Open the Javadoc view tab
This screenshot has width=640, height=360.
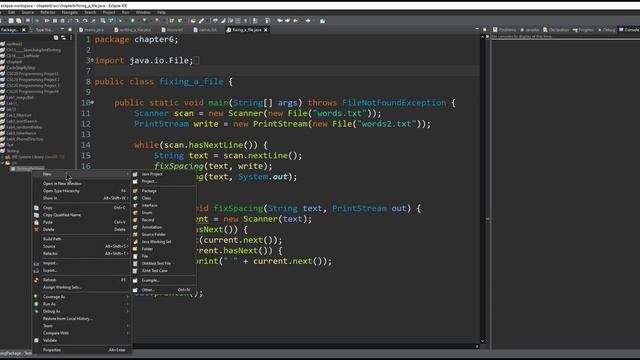pyautogui.click(x=529, y=30)
